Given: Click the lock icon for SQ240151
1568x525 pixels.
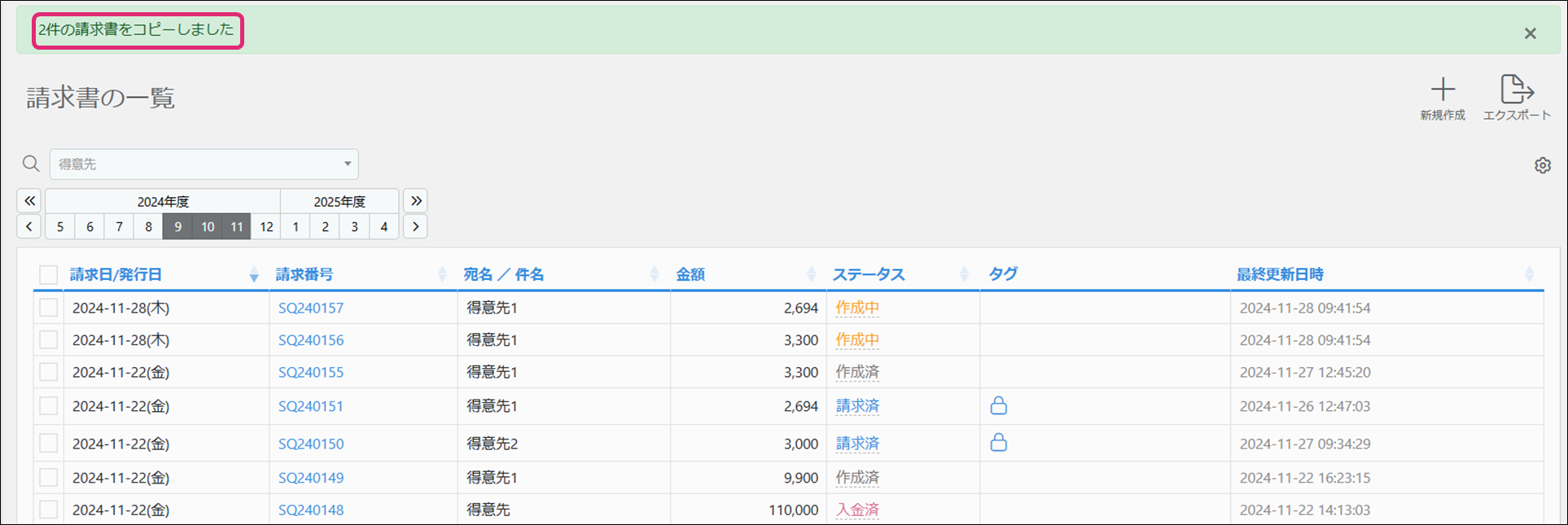Looking at the screenshot, I should point(998,405).
